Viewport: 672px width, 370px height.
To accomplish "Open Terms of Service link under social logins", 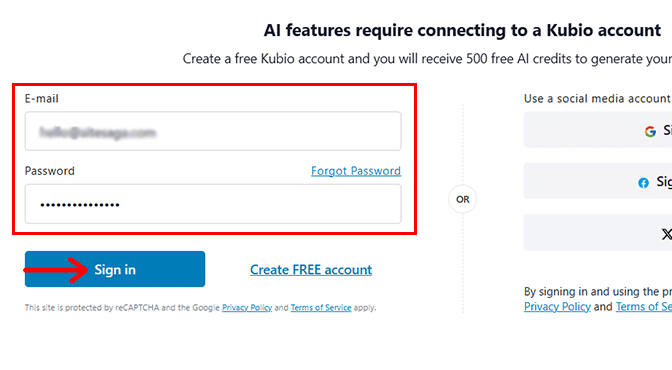I will (x=644, y=307).
